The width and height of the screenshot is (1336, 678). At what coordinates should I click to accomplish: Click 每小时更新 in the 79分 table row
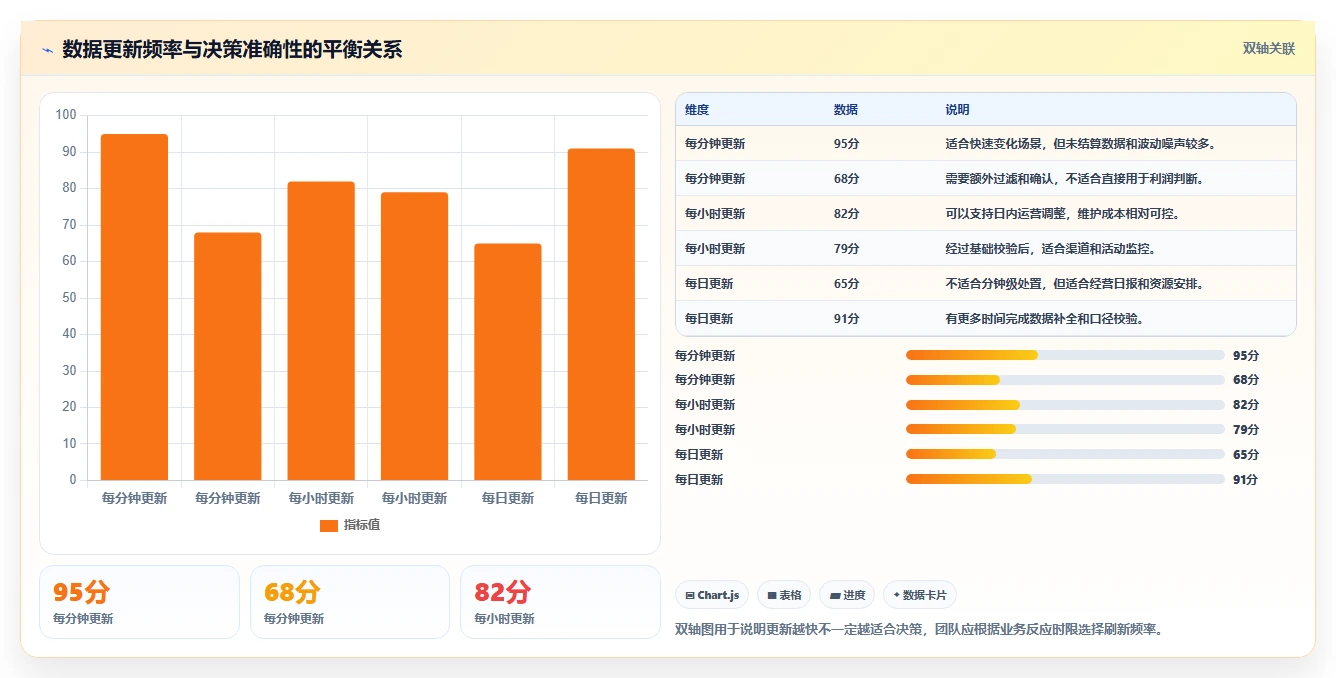[715, 249]
